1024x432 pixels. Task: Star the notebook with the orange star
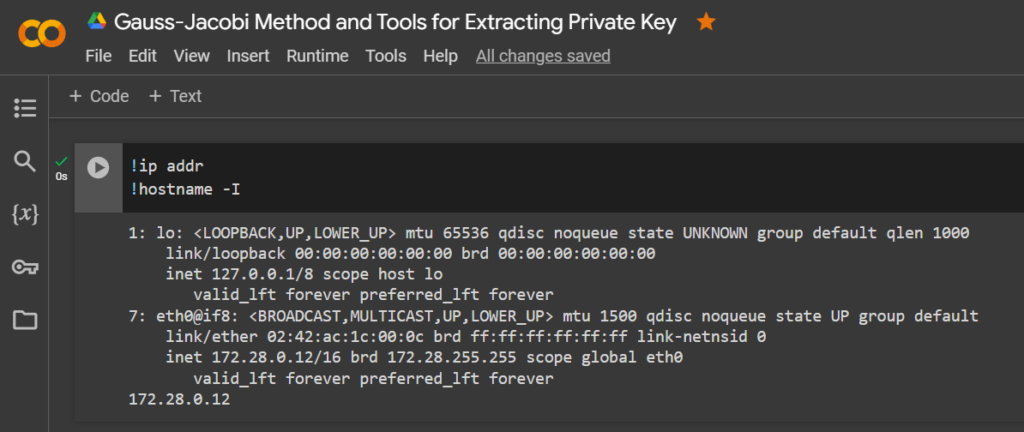[705, 23]
